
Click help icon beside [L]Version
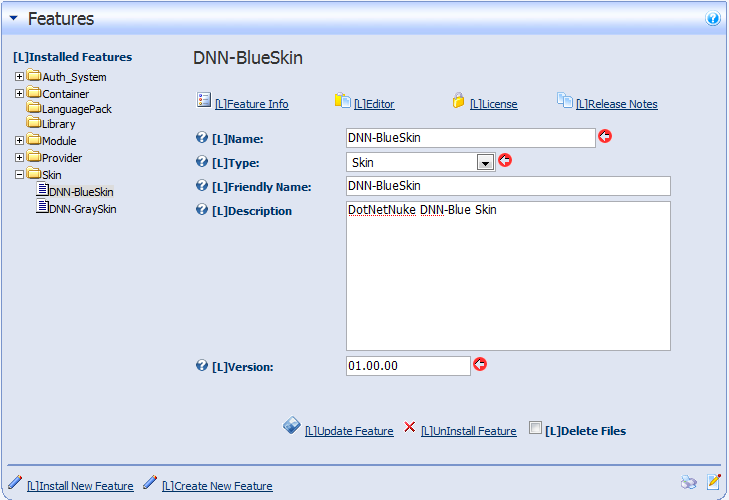pos(202,365)
